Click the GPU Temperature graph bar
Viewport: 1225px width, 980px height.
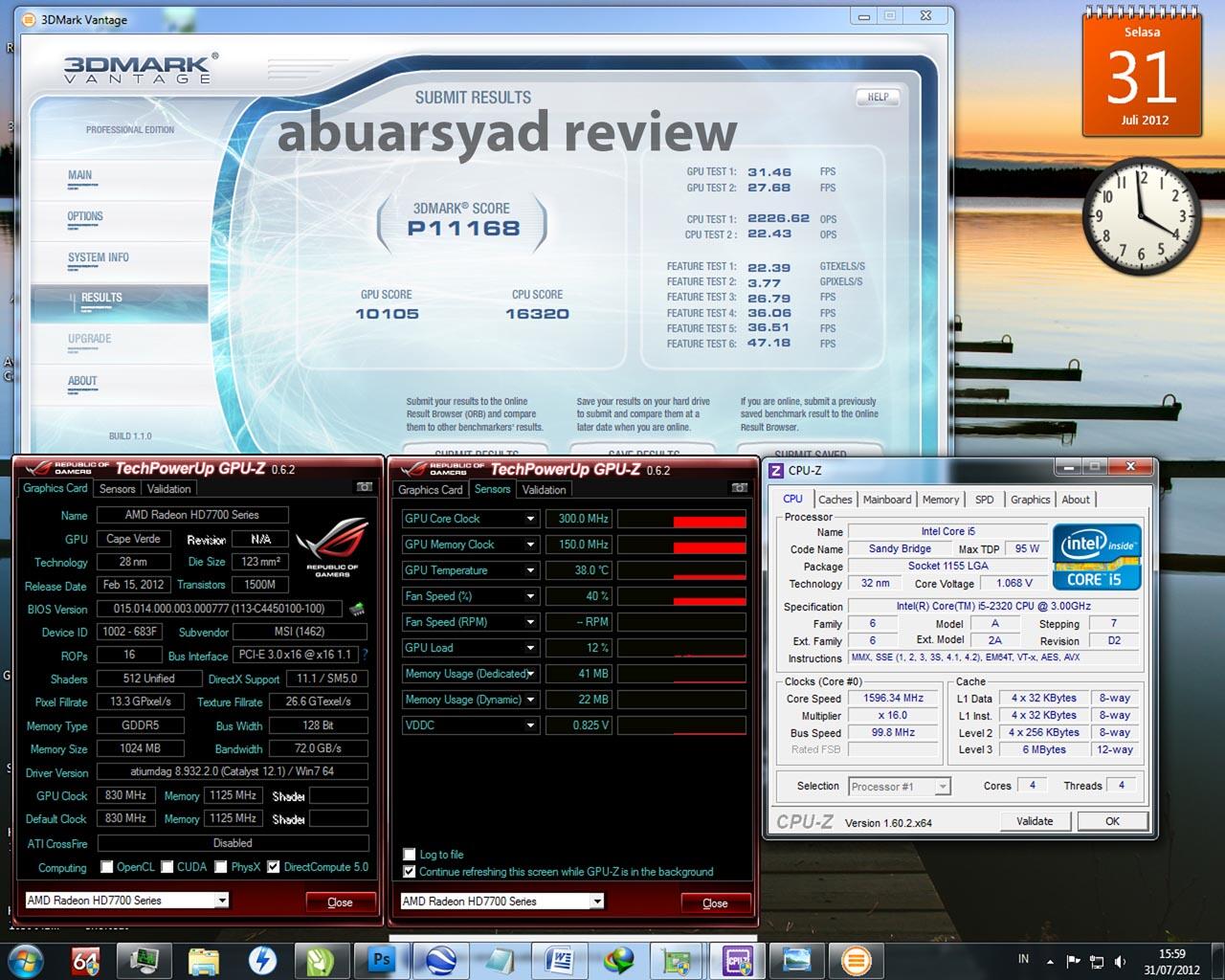[681, 570]
